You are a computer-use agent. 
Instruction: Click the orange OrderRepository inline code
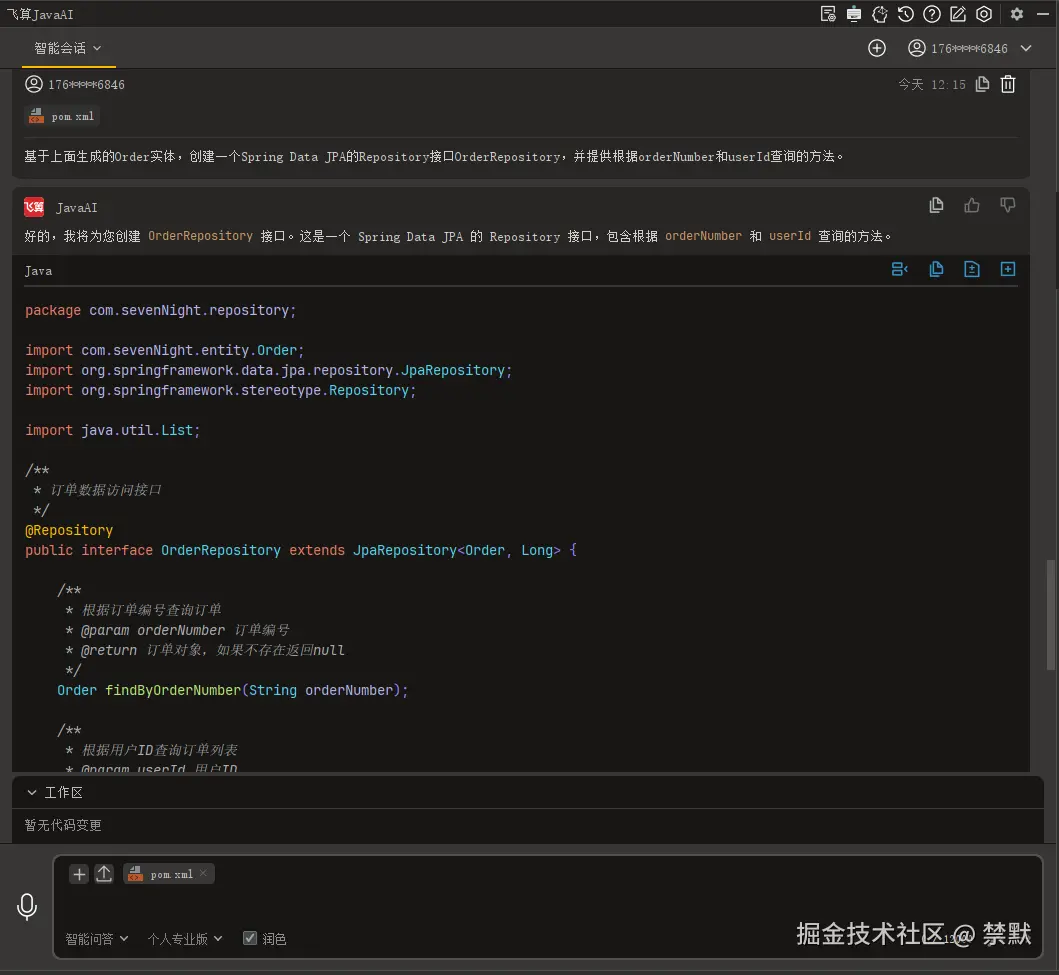(x=200, y=236)
